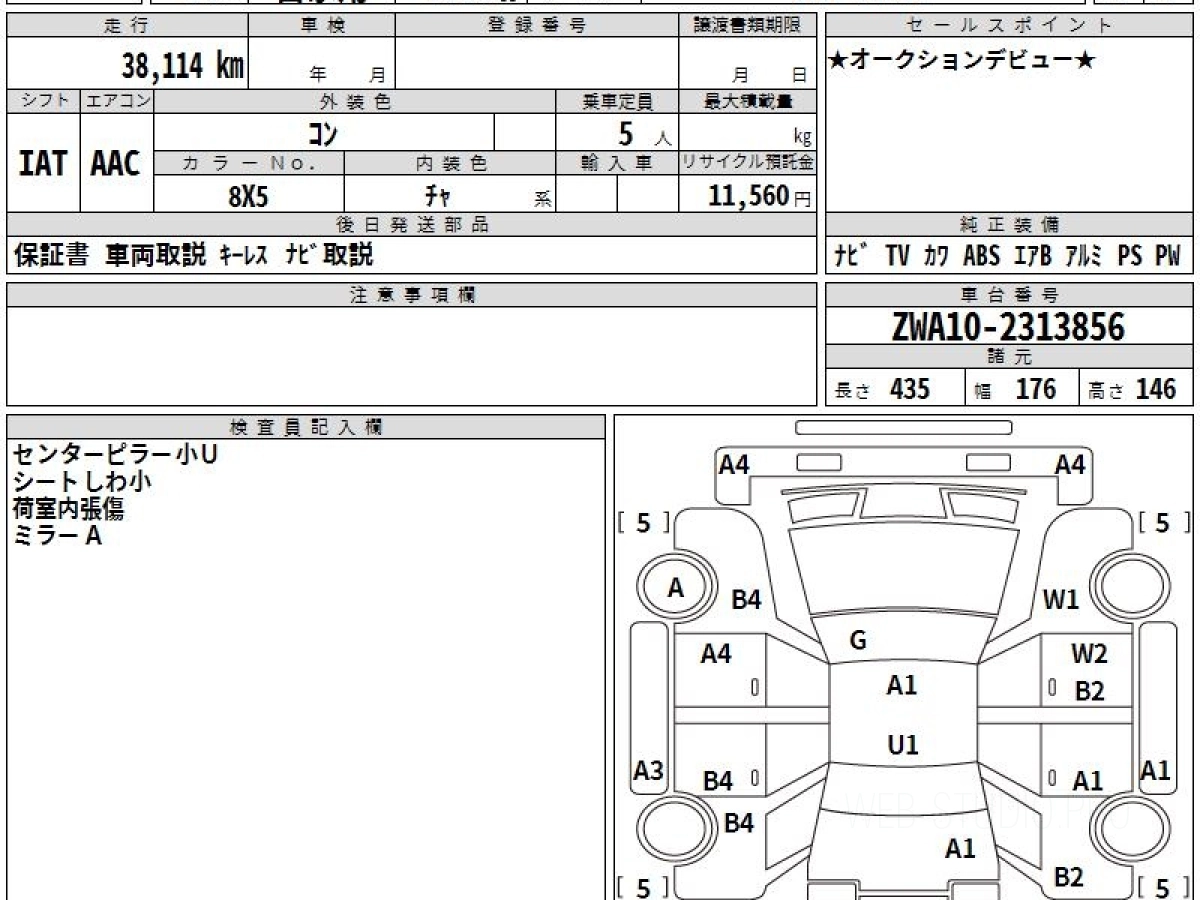Click the 諸元 header
The height and width of the screenshot is (900, 1200).
1010,357
